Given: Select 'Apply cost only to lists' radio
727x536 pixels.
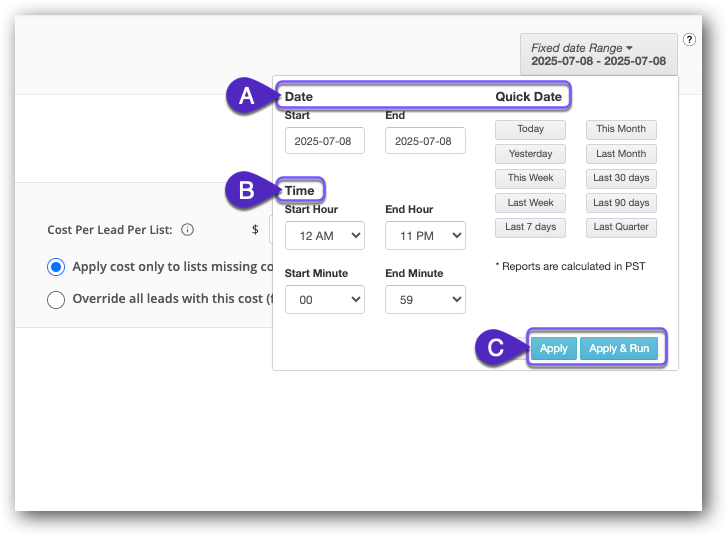Looking at the screenshot, I should (x=56, y=267).
